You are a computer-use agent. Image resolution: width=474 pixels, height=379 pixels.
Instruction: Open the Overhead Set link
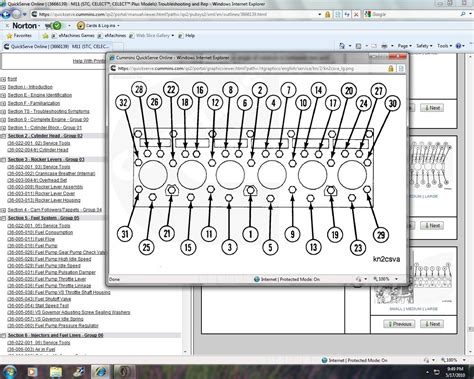37,180
